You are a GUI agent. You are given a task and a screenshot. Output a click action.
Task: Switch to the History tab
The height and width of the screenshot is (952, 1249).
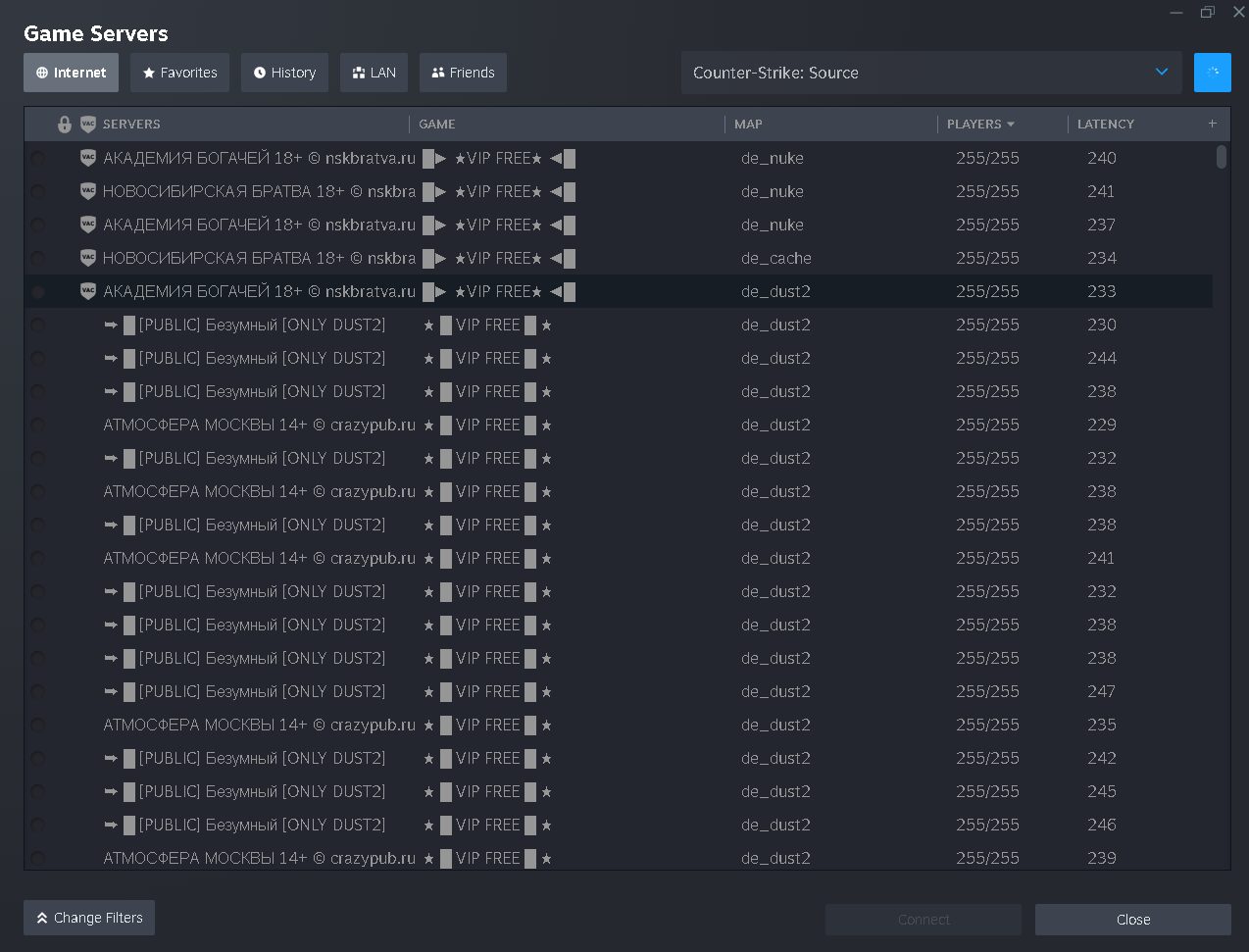pos(284,73)
